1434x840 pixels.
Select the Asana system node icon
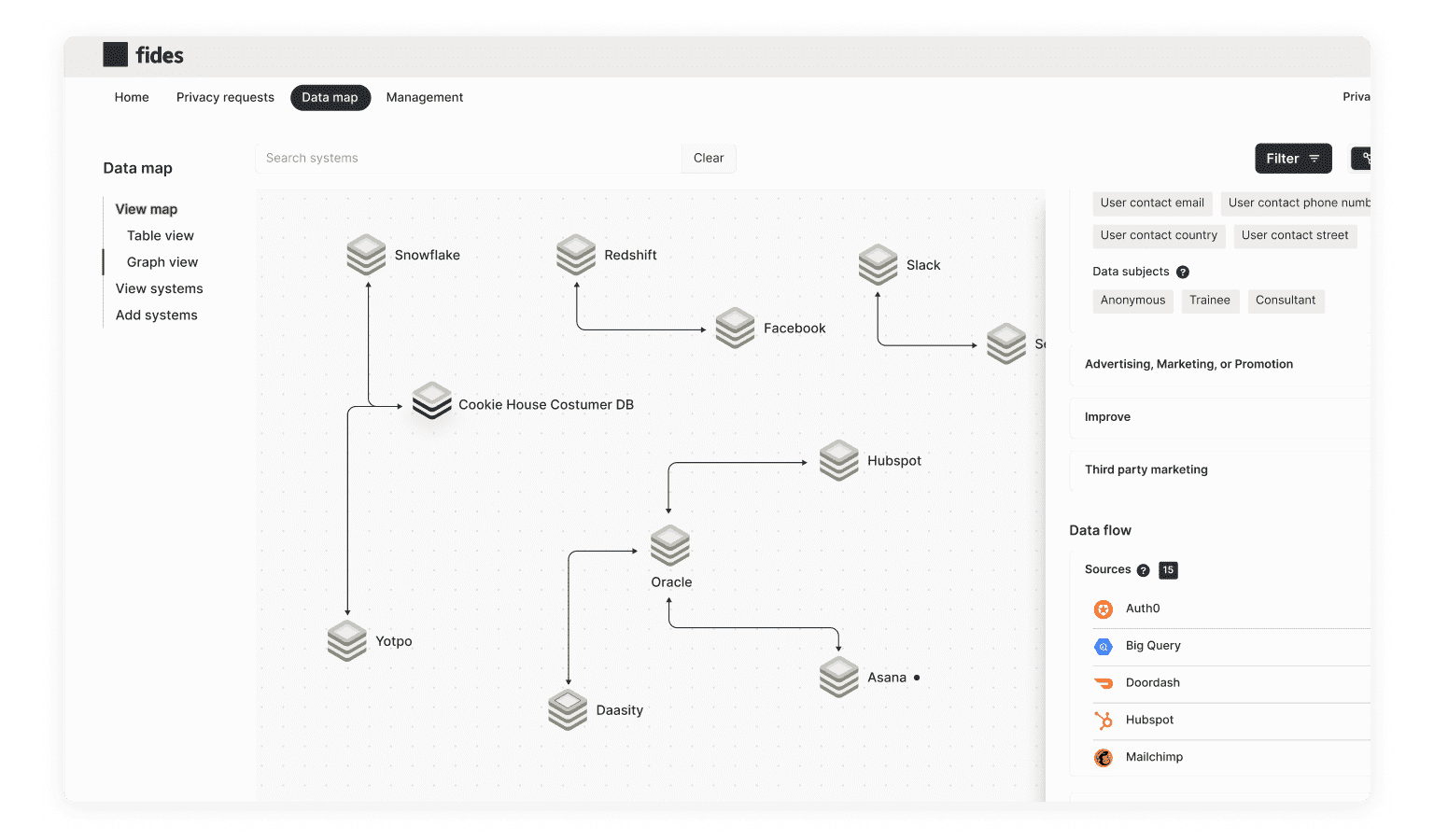(839, 678)
